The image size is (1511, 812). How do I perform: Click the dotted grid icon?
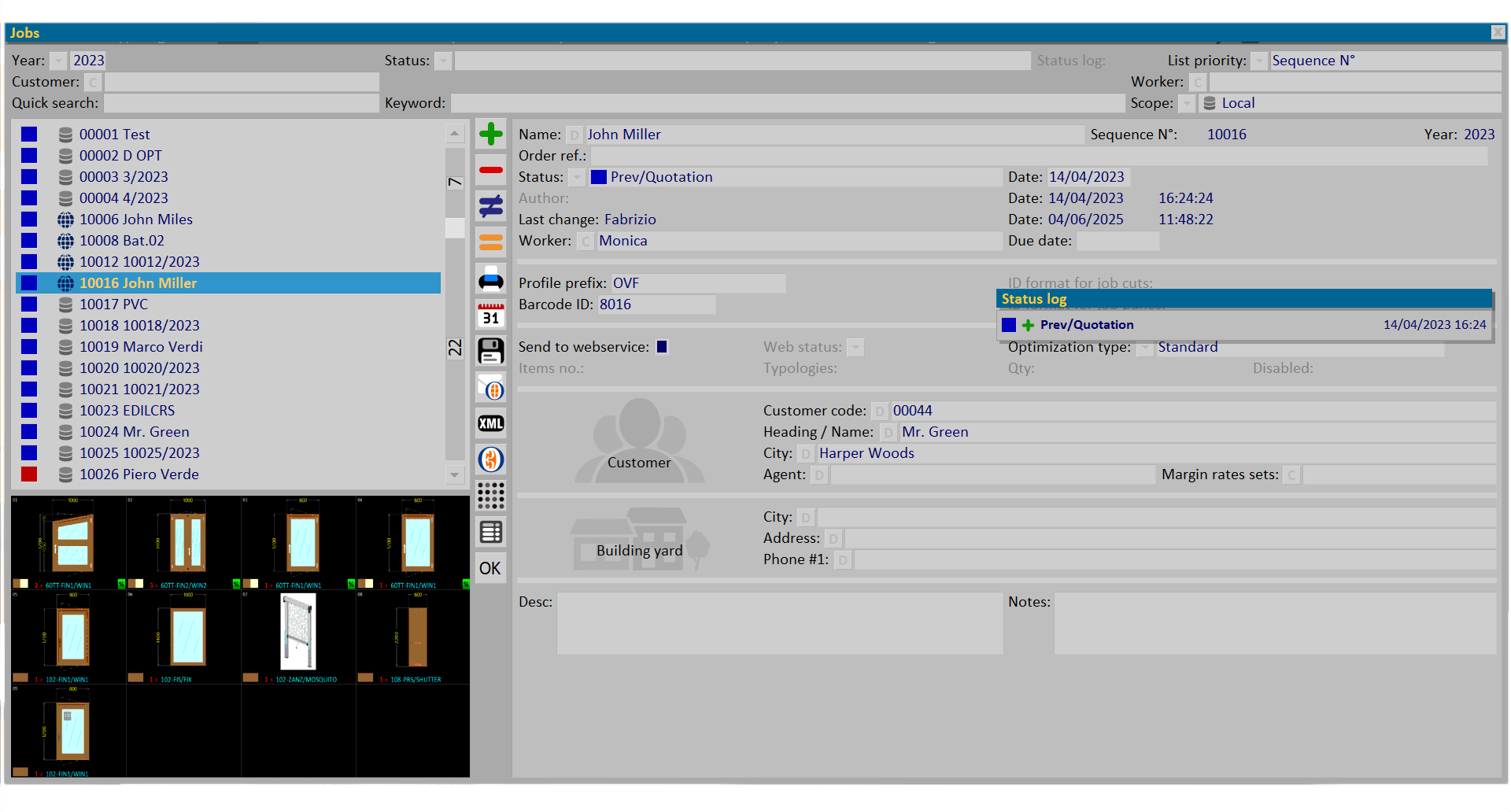(x=491, y=496)
